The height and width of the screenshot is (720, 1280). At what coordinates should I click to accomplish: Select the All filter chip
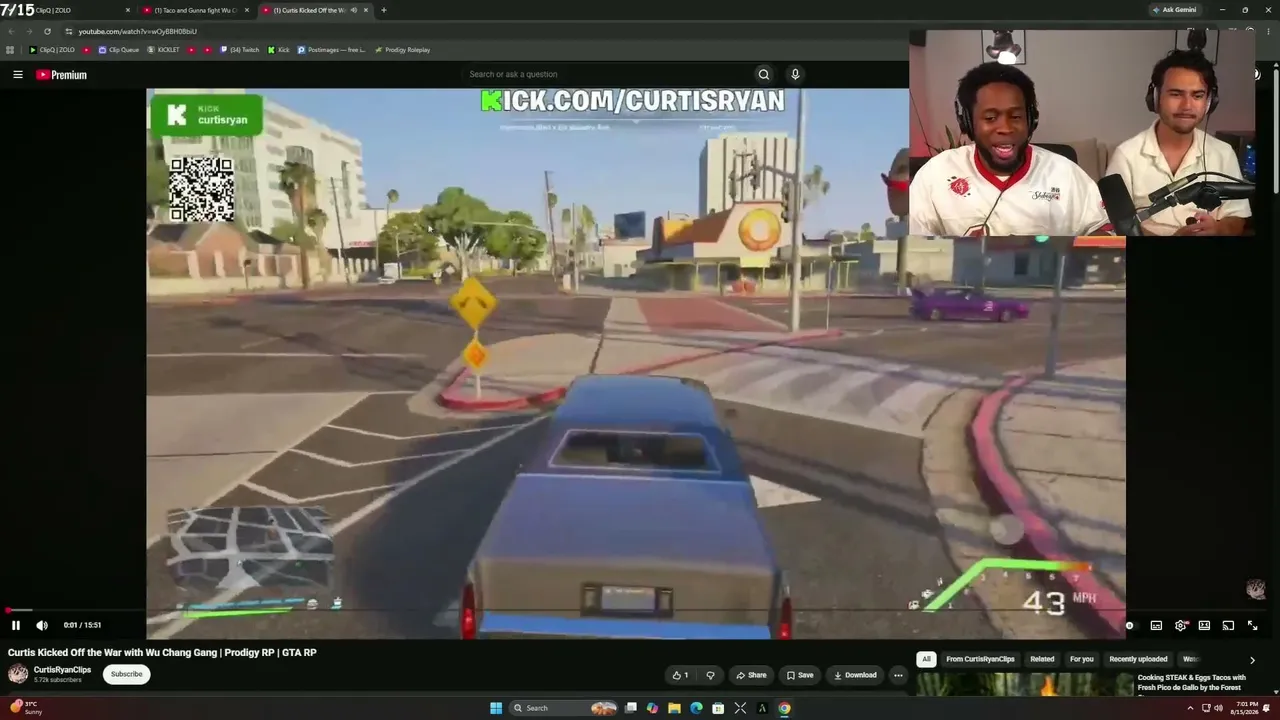926,659
